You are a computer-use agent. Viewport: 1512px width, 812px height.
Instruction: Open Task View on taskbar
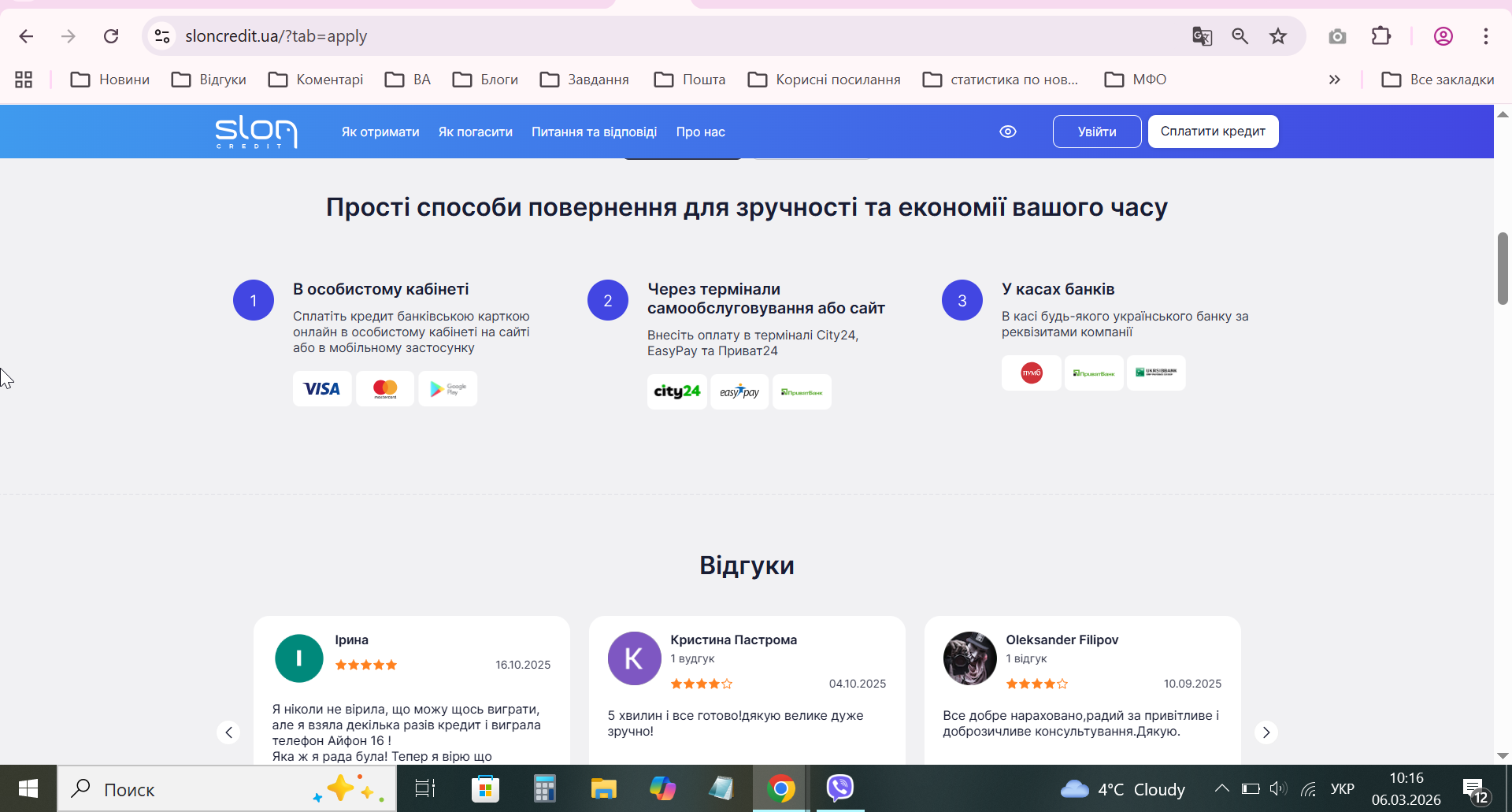pos(425,788)
